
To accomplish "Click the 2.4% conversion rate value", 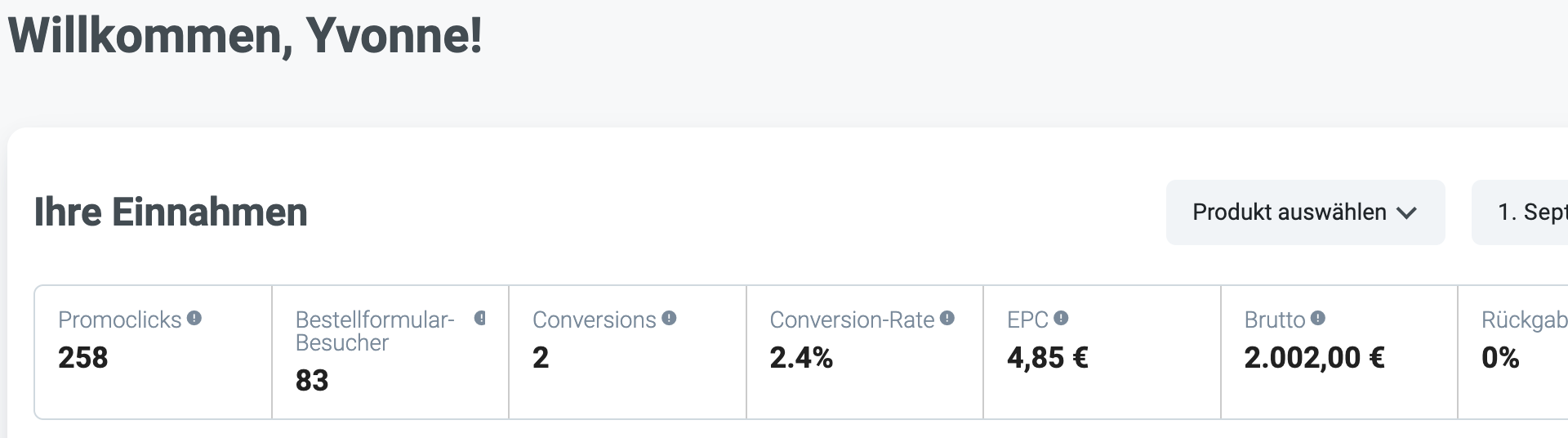I will point(801,358).
